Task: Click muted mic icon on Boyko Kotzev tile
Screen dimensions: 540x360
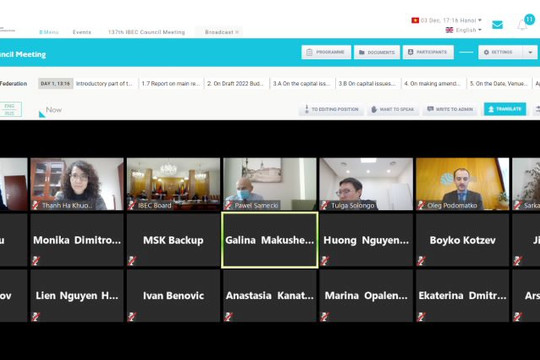Action: point(421,260)
